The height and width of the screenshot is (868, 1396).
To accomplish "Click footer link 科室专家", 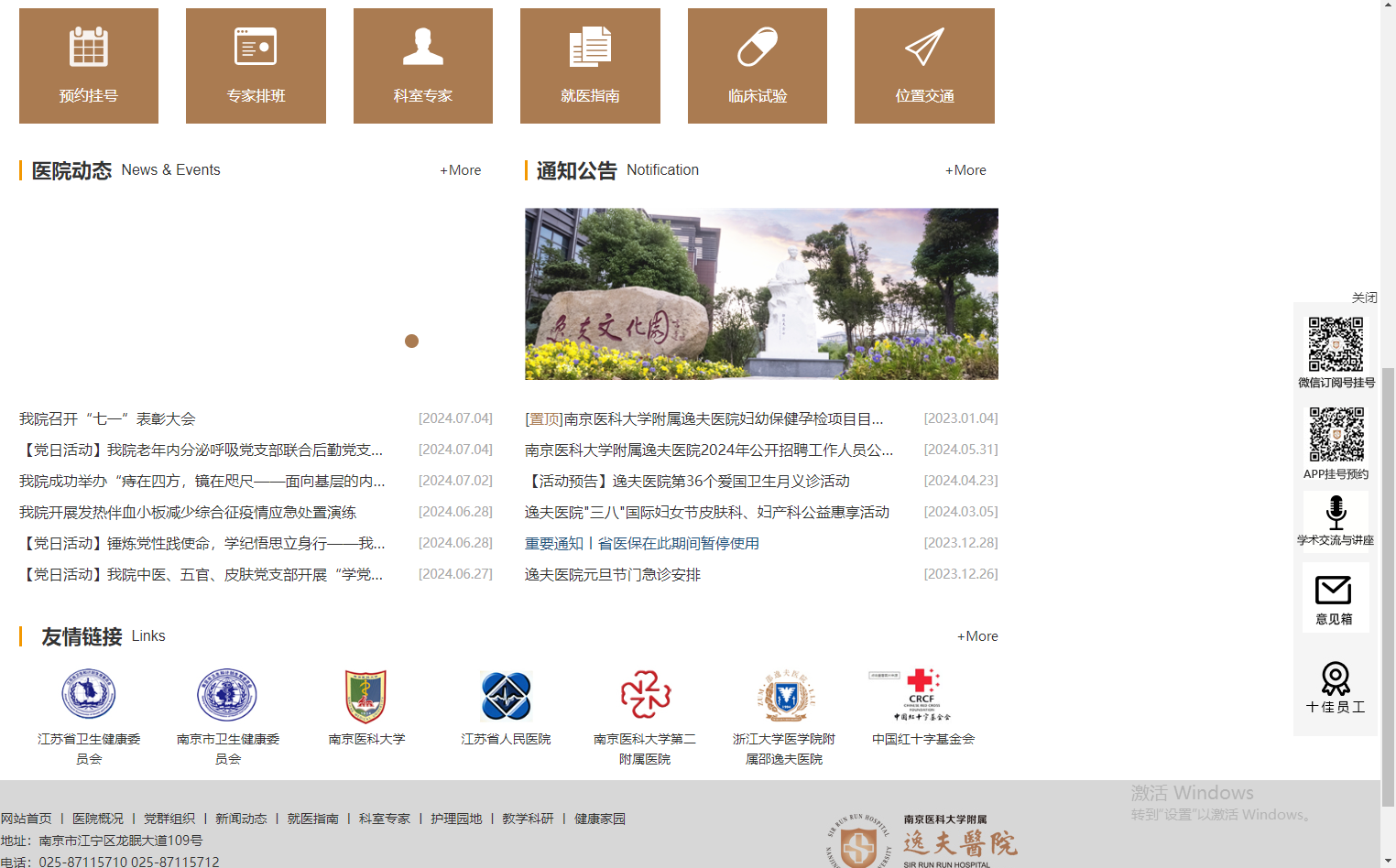I will [x=385, y=819].
